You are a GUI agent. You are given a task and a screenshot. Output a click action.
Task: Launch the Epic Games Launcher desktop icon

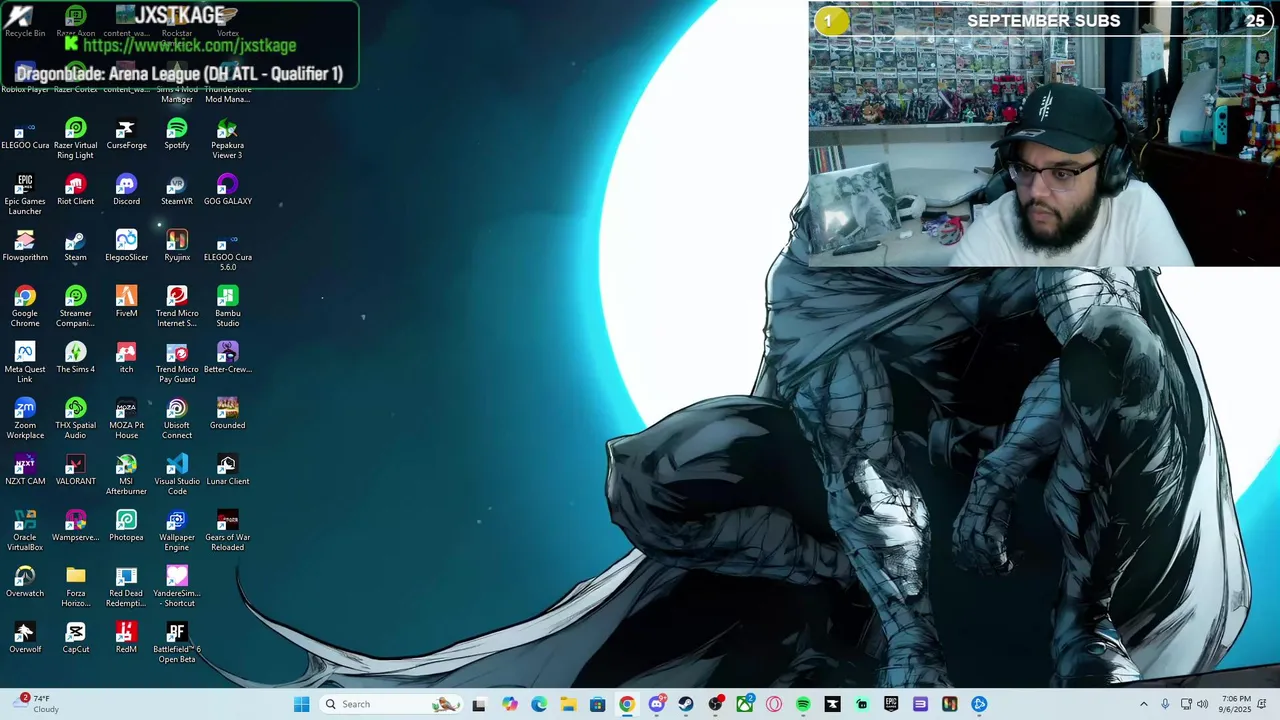(x=25, y=195)
